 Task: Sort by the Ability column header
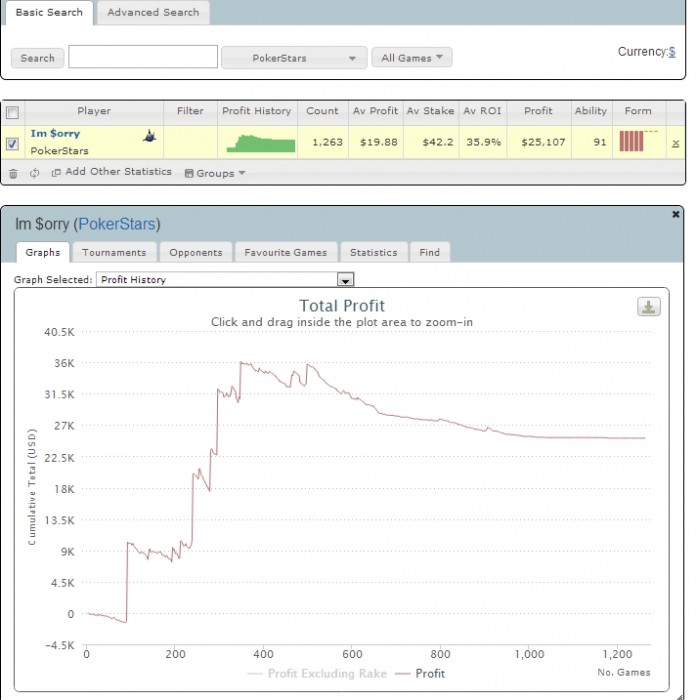591,111
